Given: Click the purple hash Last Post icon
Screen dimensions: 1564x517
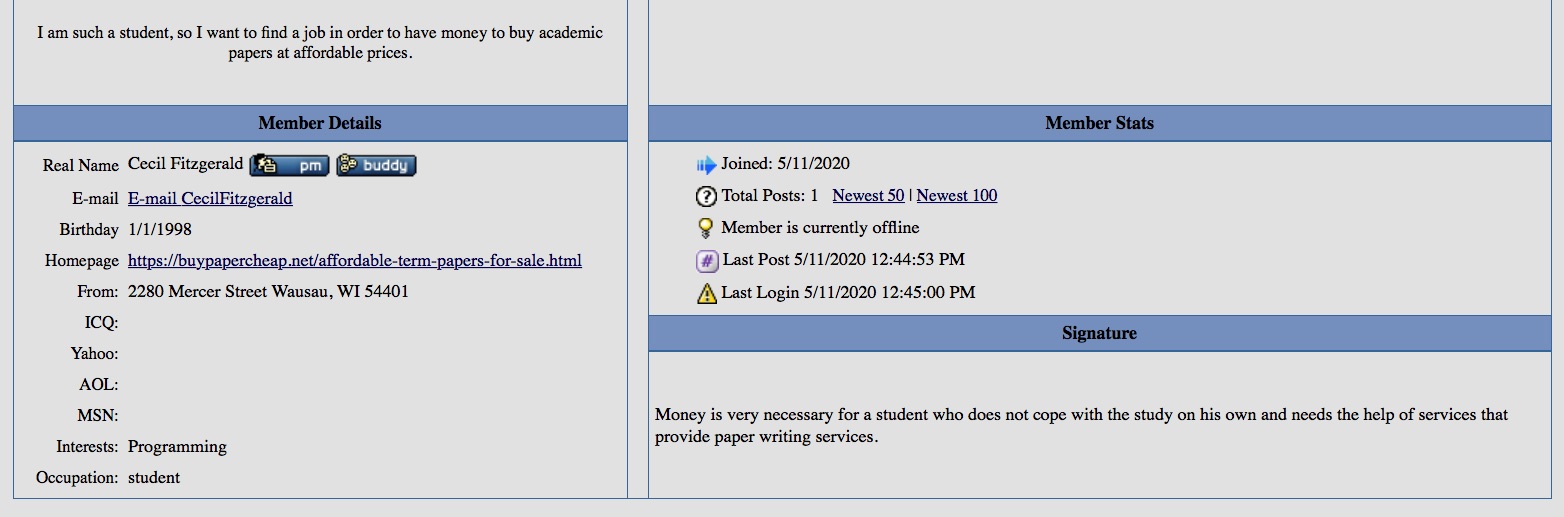Looking at the screenshot, I should click(x=707, y=261).
